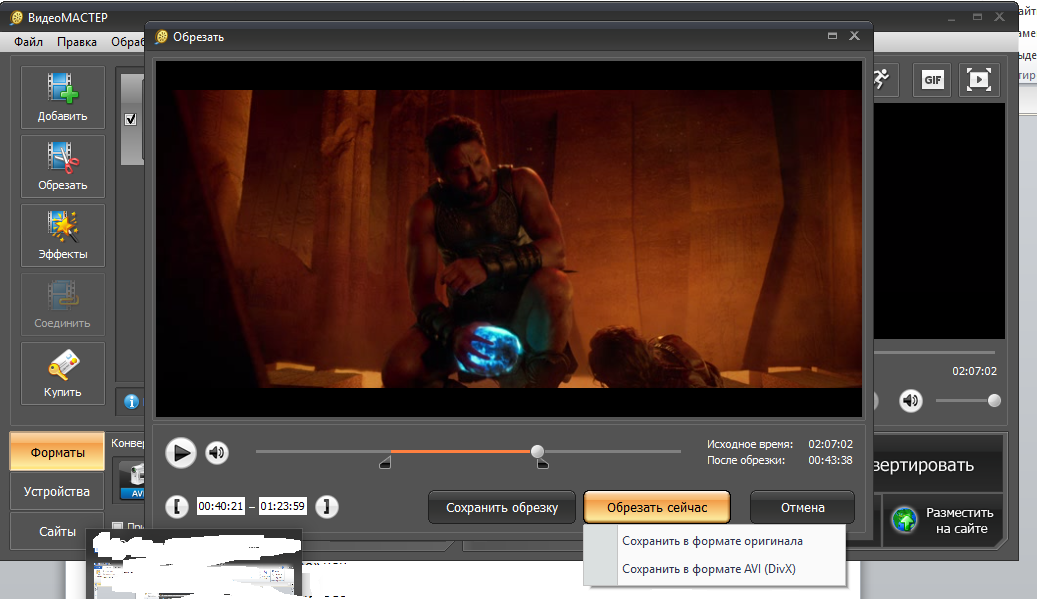Open the Файл menu
This screenshot has width=1037, height=599.
28,42
